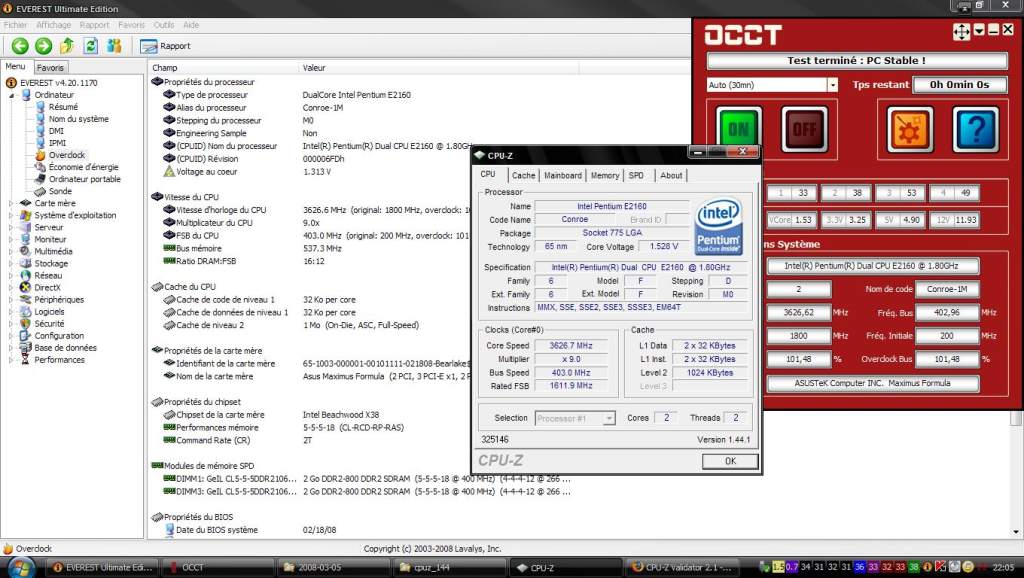Open CPU-Z Validator from the taskbar
Screen dimensions: 1024x578
click(682, 568)
